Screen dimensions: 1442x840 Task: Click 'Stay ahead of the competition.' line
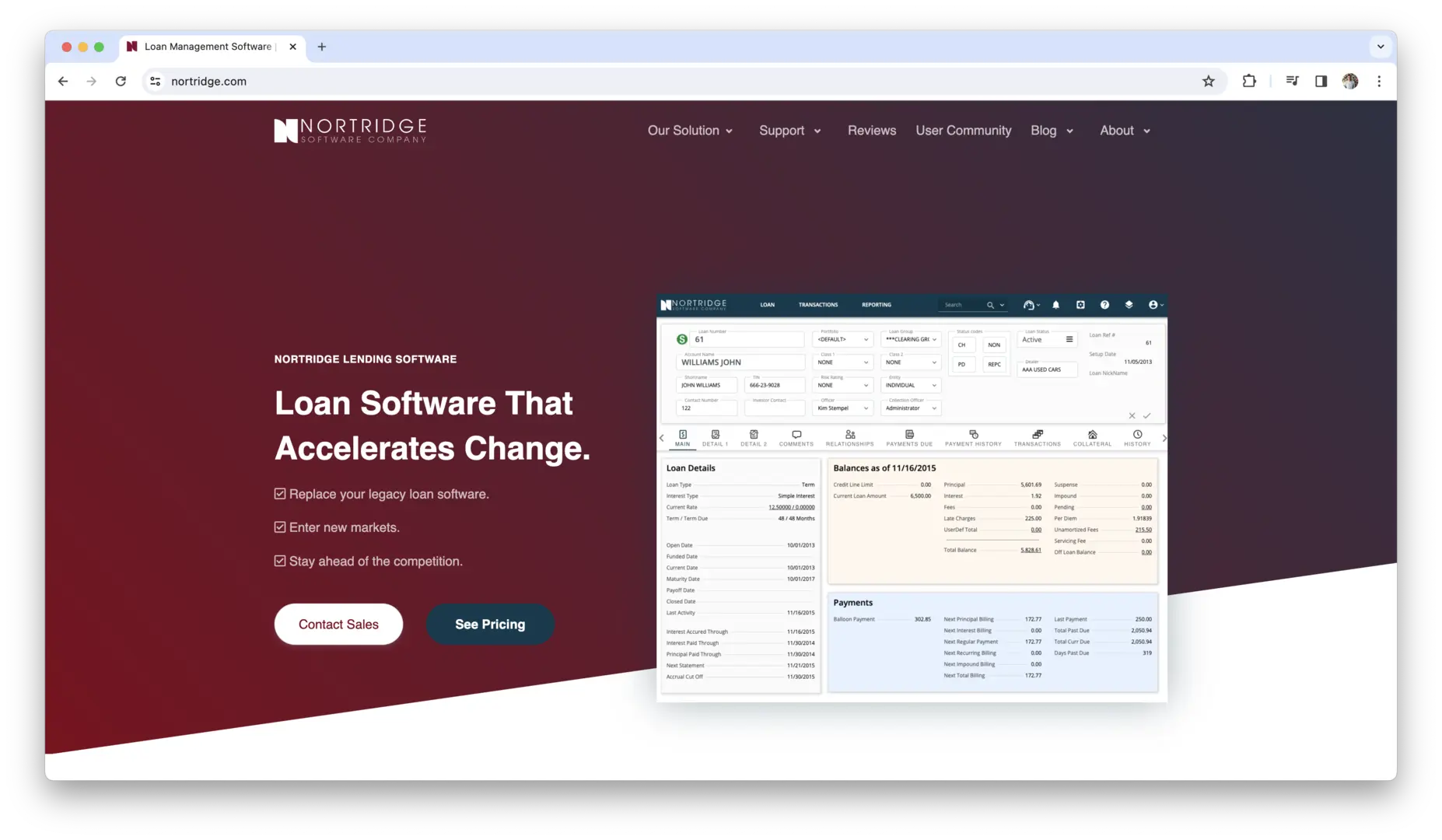click(369, 561)
